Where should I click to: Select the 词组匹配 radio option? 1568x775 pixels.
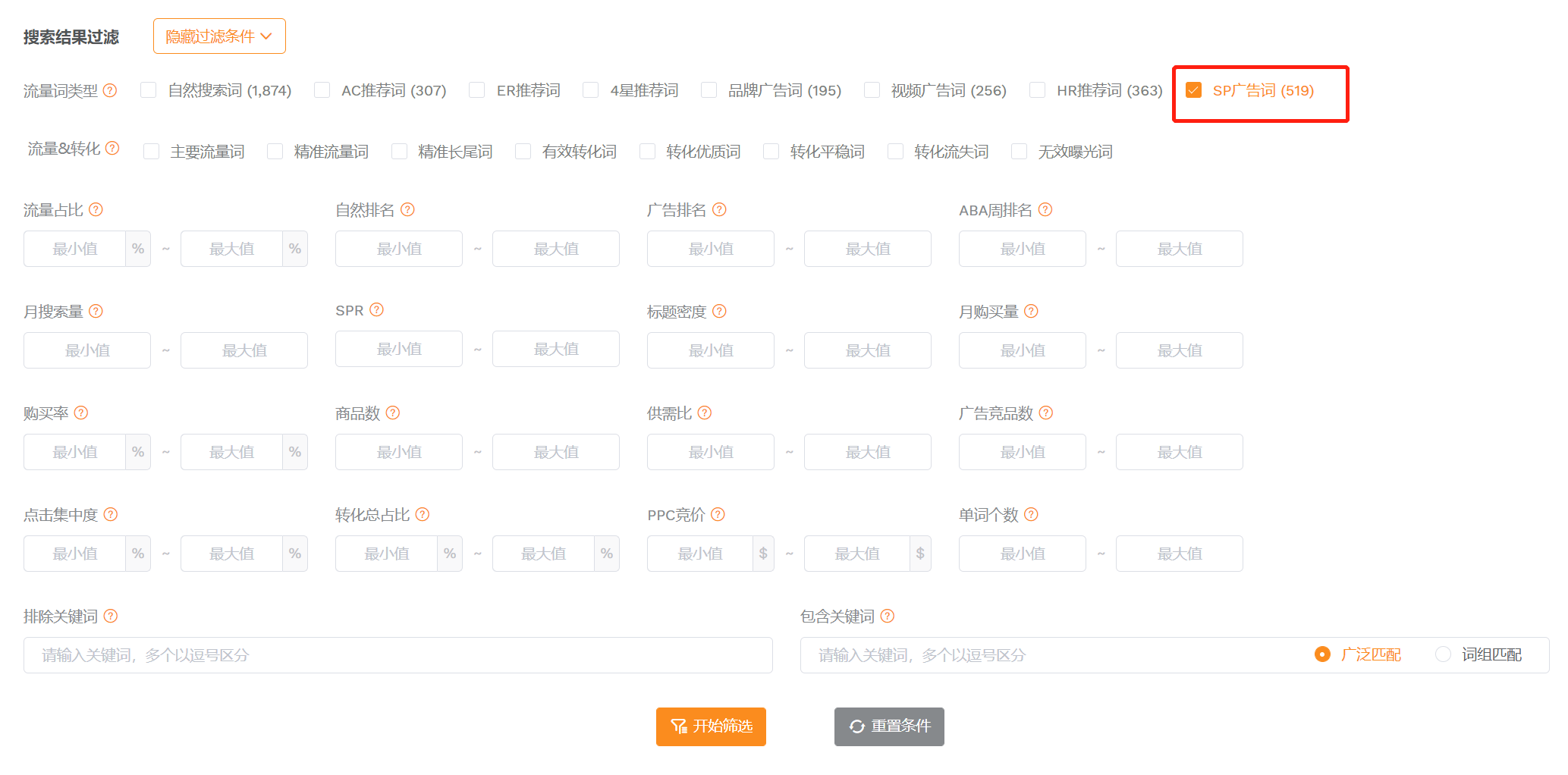click(x=1443, y=654)
